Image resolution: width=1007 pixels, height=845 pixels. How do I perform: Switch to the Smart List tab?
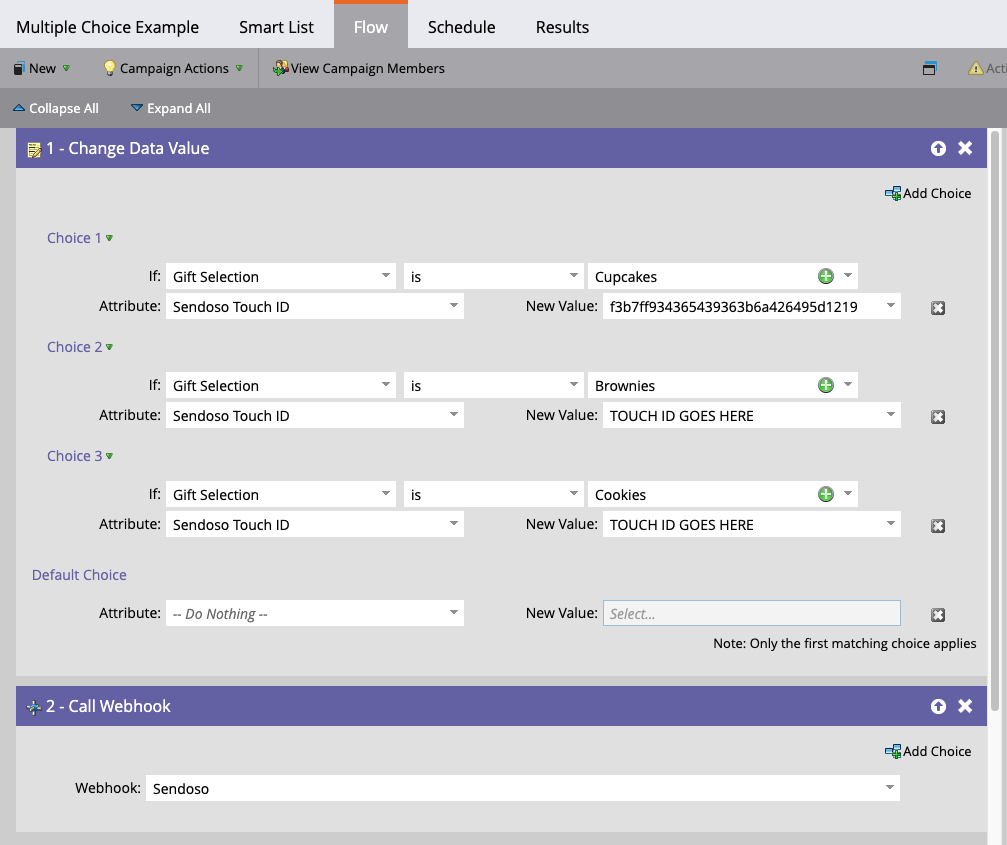(x=276, y=27)
